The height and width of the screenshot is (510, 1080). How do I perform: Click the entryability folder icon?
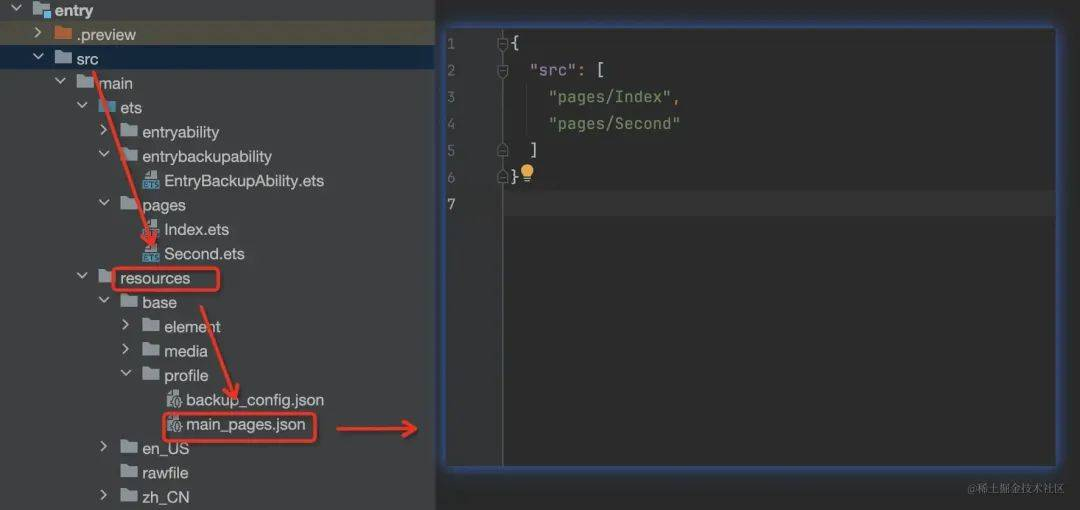point(129,131)
